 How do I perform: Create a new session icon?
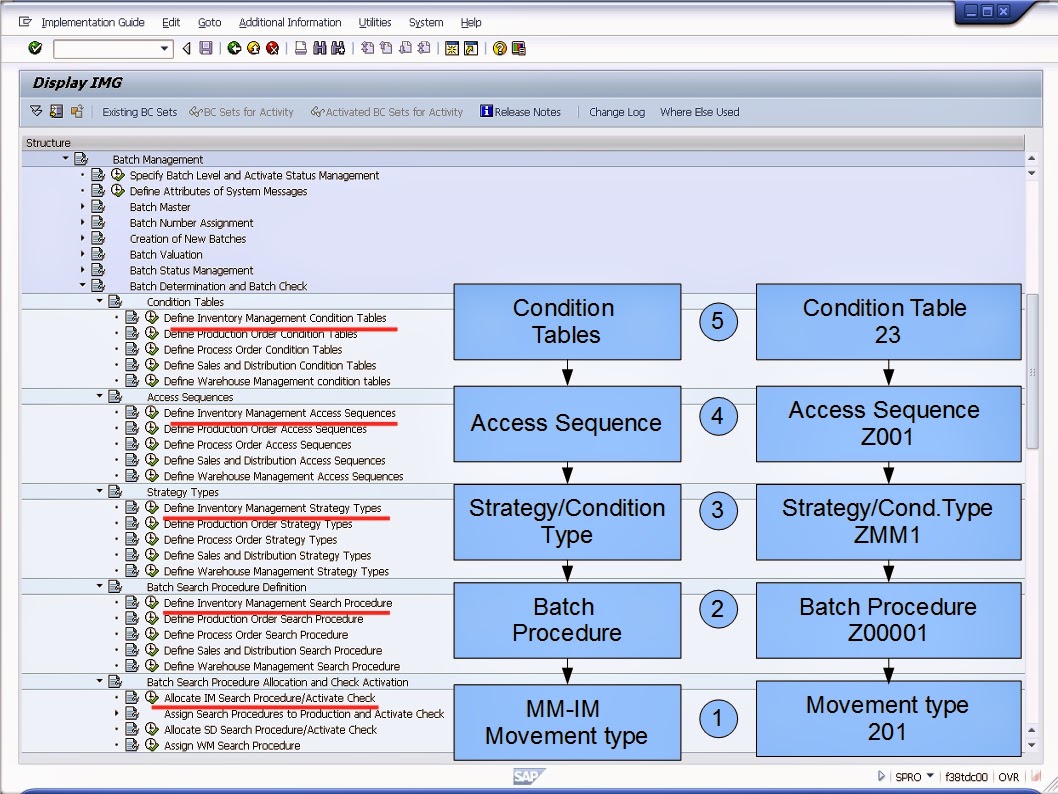coord(452,49)
